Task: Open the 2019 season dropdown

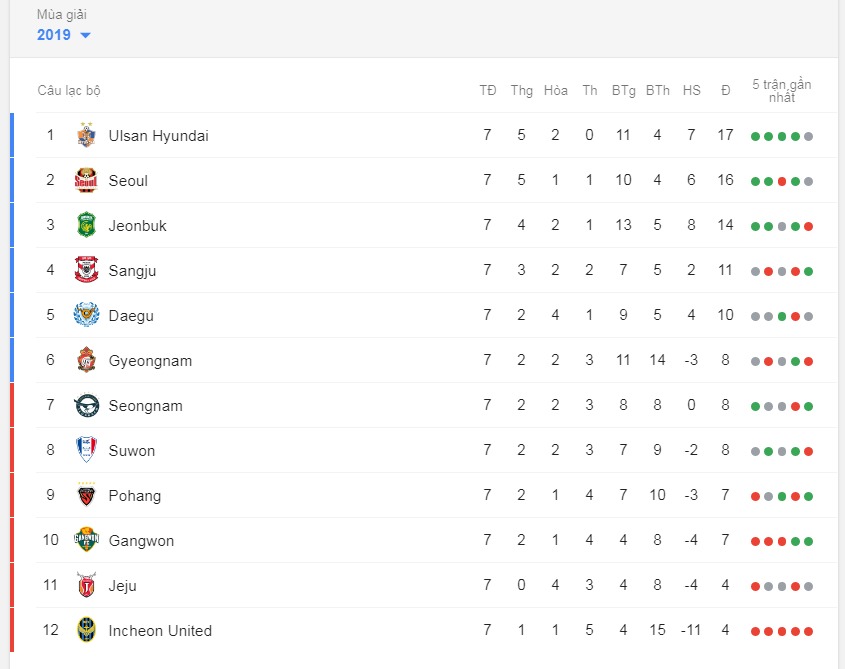Action: (x=64, y=35)
